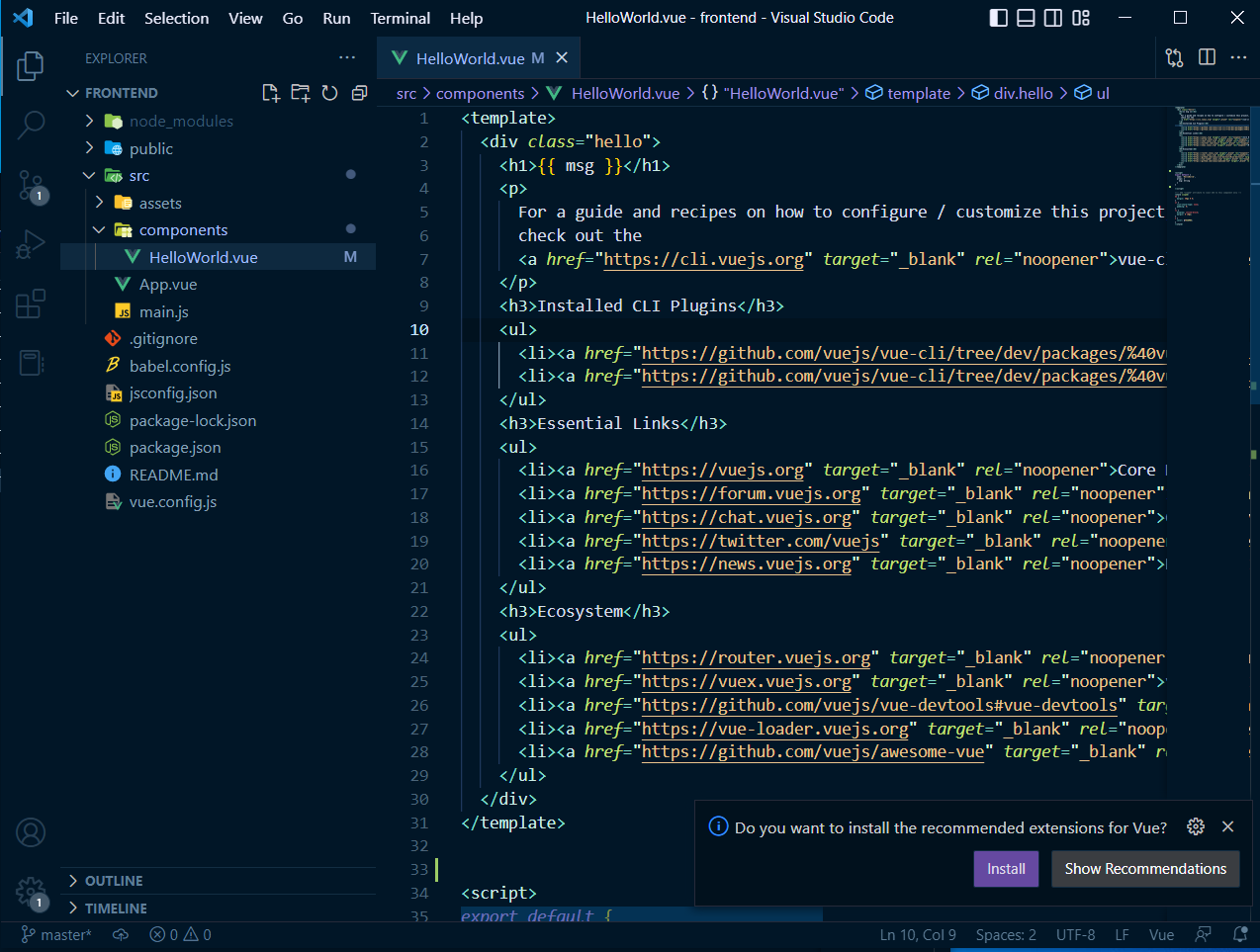Open errors and warnings count in status bar
Viewport: 1260px width, 952px height.
coord(180,934)
